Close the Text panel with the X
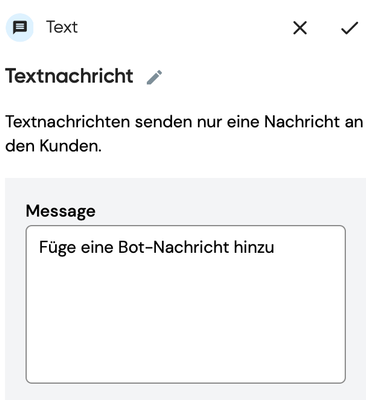 [300, 28]
